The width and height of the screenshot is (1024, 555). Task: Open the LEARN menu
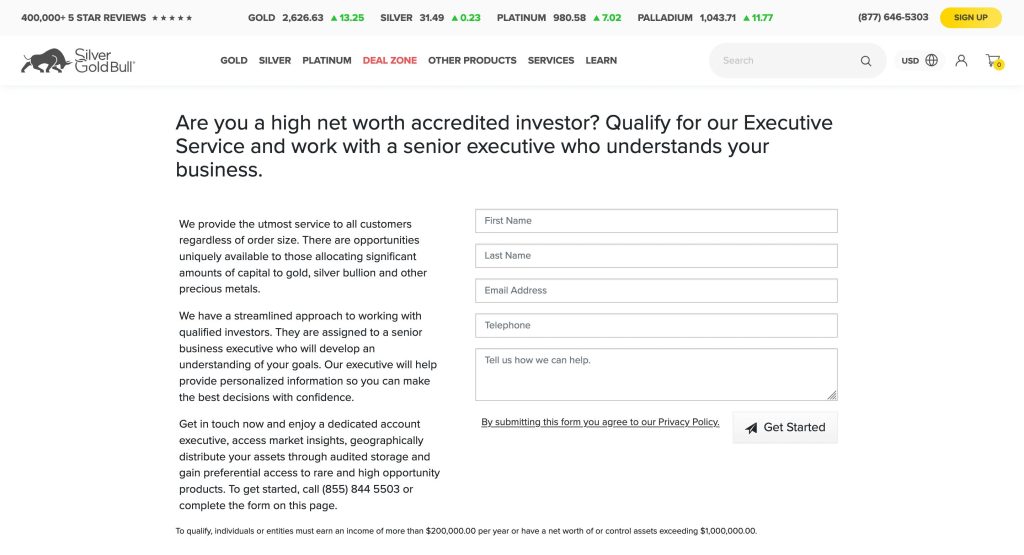[601, 61]
